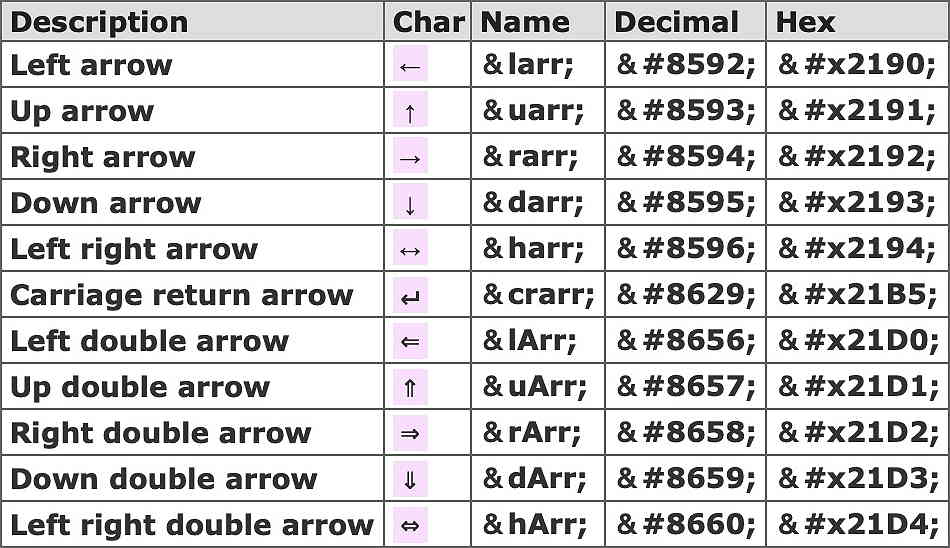Click the up double arrow symbol
The image size is (950, 548).
click(410, 388)
